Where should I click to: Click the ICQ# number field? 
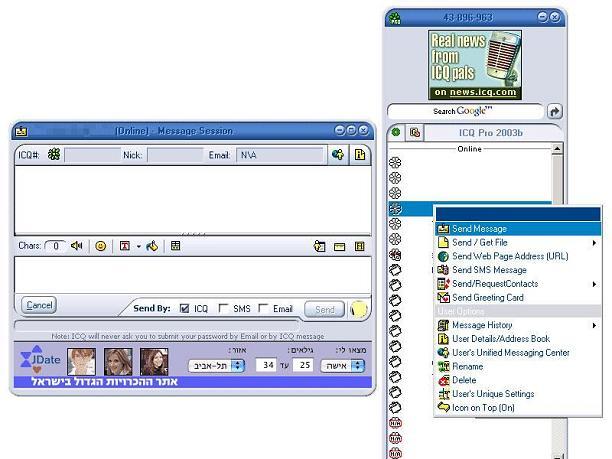click(x=92, y=155)
